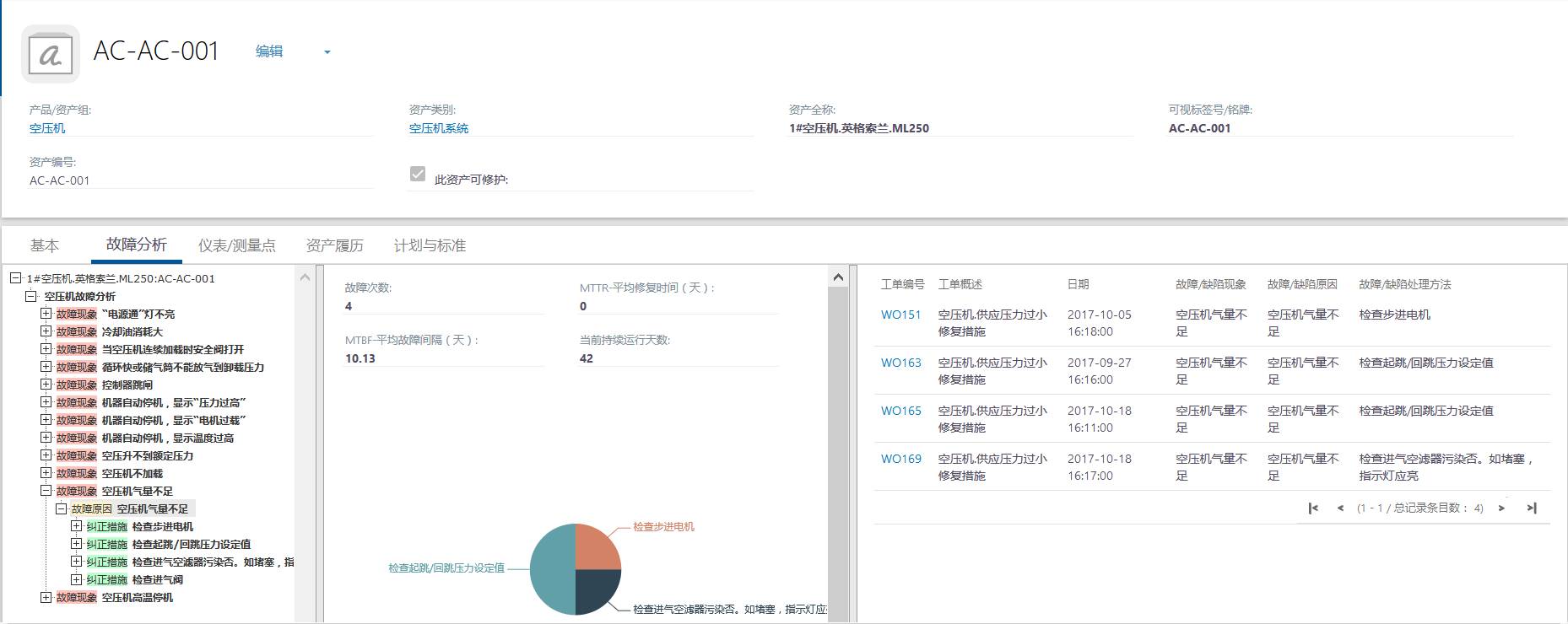
Task: Click the up arrow of the tree panel scrollbar
Action: click(x=305, y=277)
